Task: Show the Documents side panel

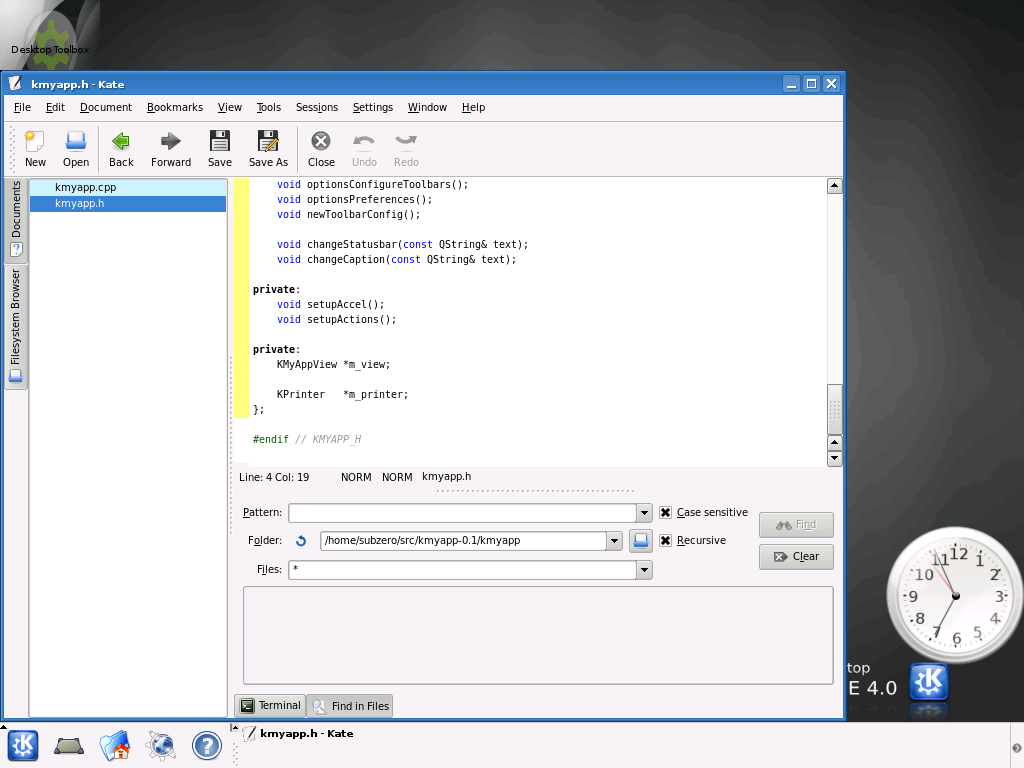Action: (x=16, y=220)
